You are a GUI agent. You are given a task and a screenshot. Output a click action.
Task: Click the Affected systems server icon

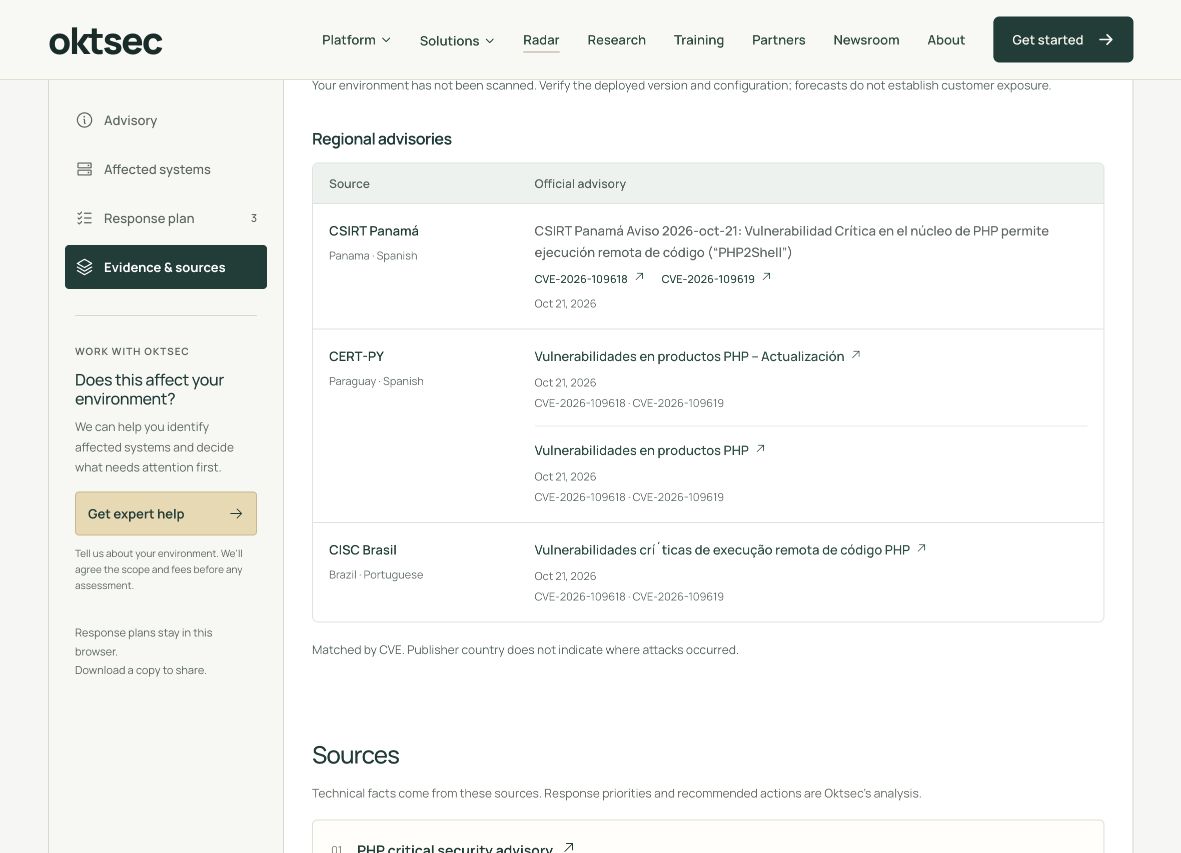pyautogui.click(x=84, y=169)
